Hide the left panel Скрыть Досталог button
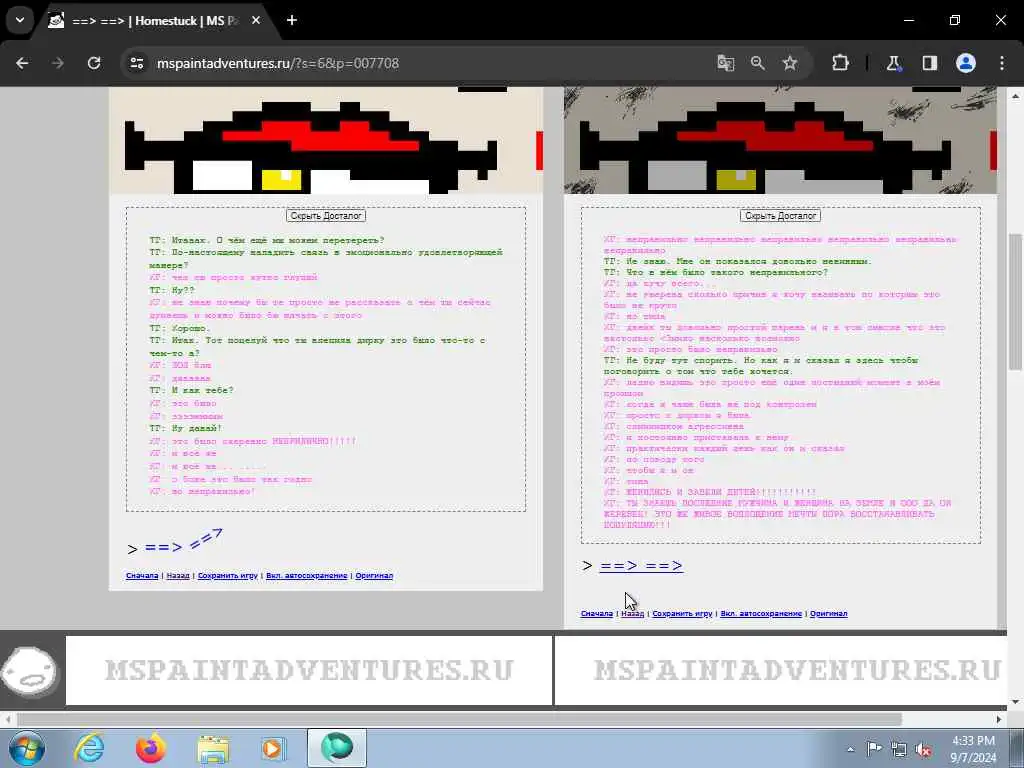 [x=326, y=216]
